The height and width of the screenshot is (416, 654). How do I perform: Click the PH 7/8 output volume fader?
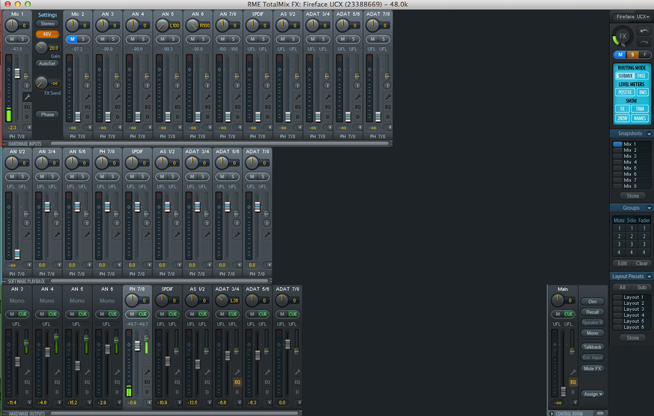[137, 345]
